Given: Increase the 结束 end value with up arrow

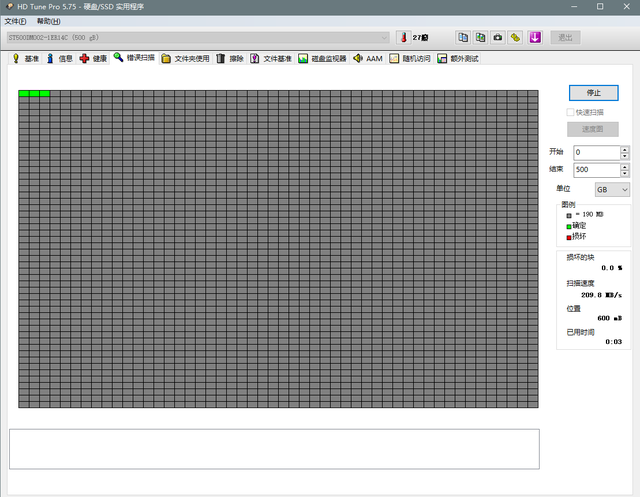Looking at the screenshot, I should pyautogui.click(x=624, y=166).
